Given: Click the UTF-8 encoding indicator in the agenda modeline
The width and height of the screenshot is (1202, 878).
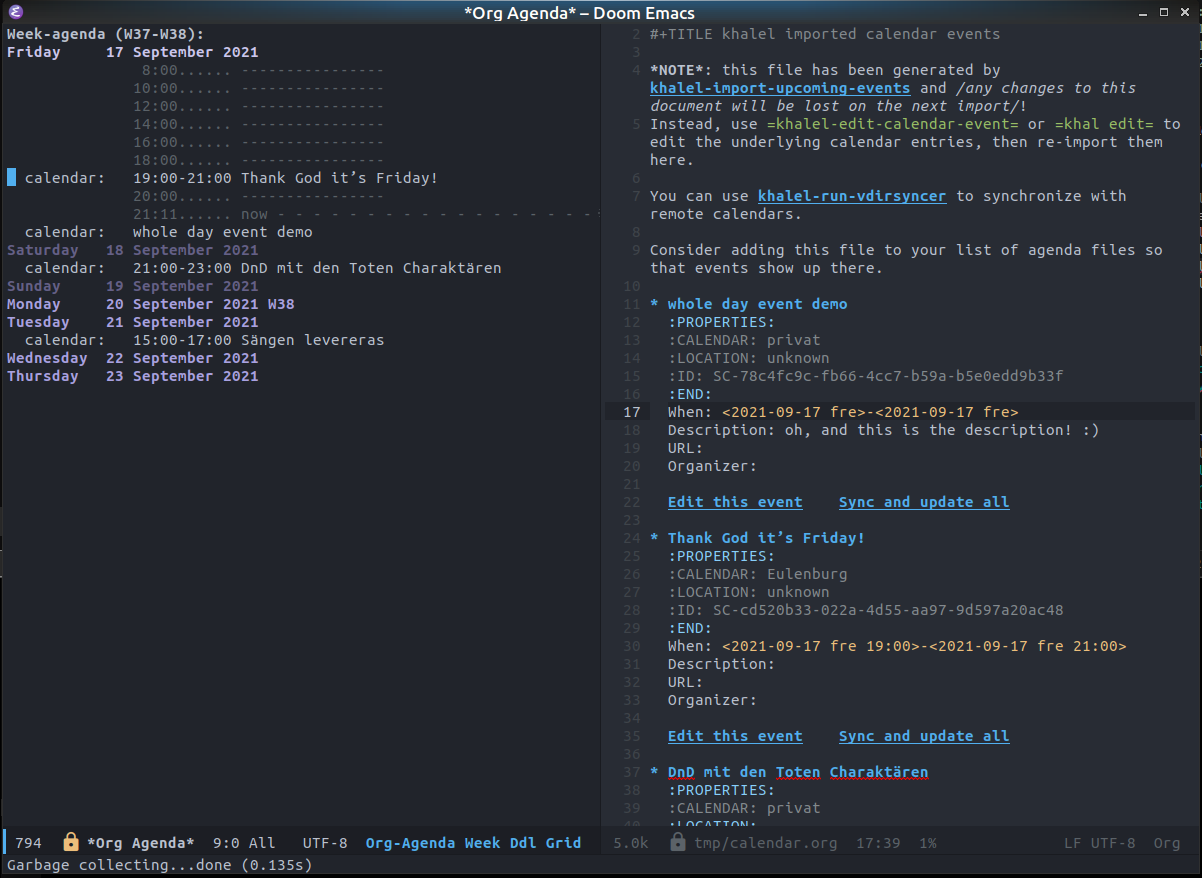Looking at the screenshot, I should point(324,843).
